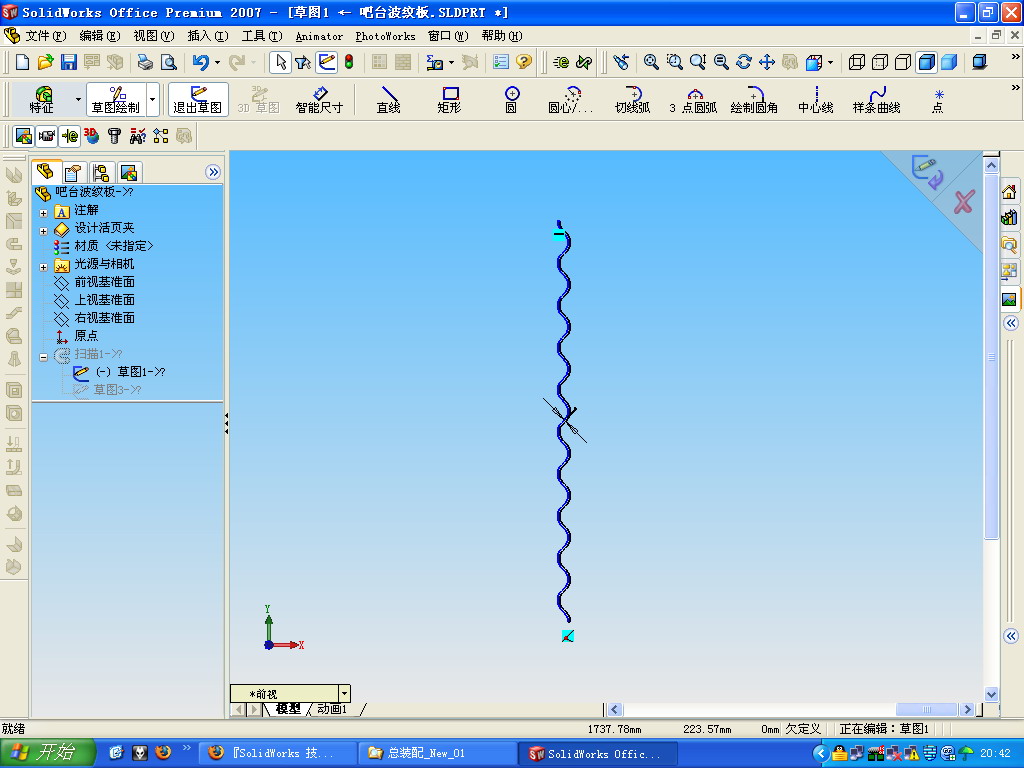Viewport: 1024px width, 768px height.
Task: Select the 3 Point Arc tool
Action: (x=694, y=100)
